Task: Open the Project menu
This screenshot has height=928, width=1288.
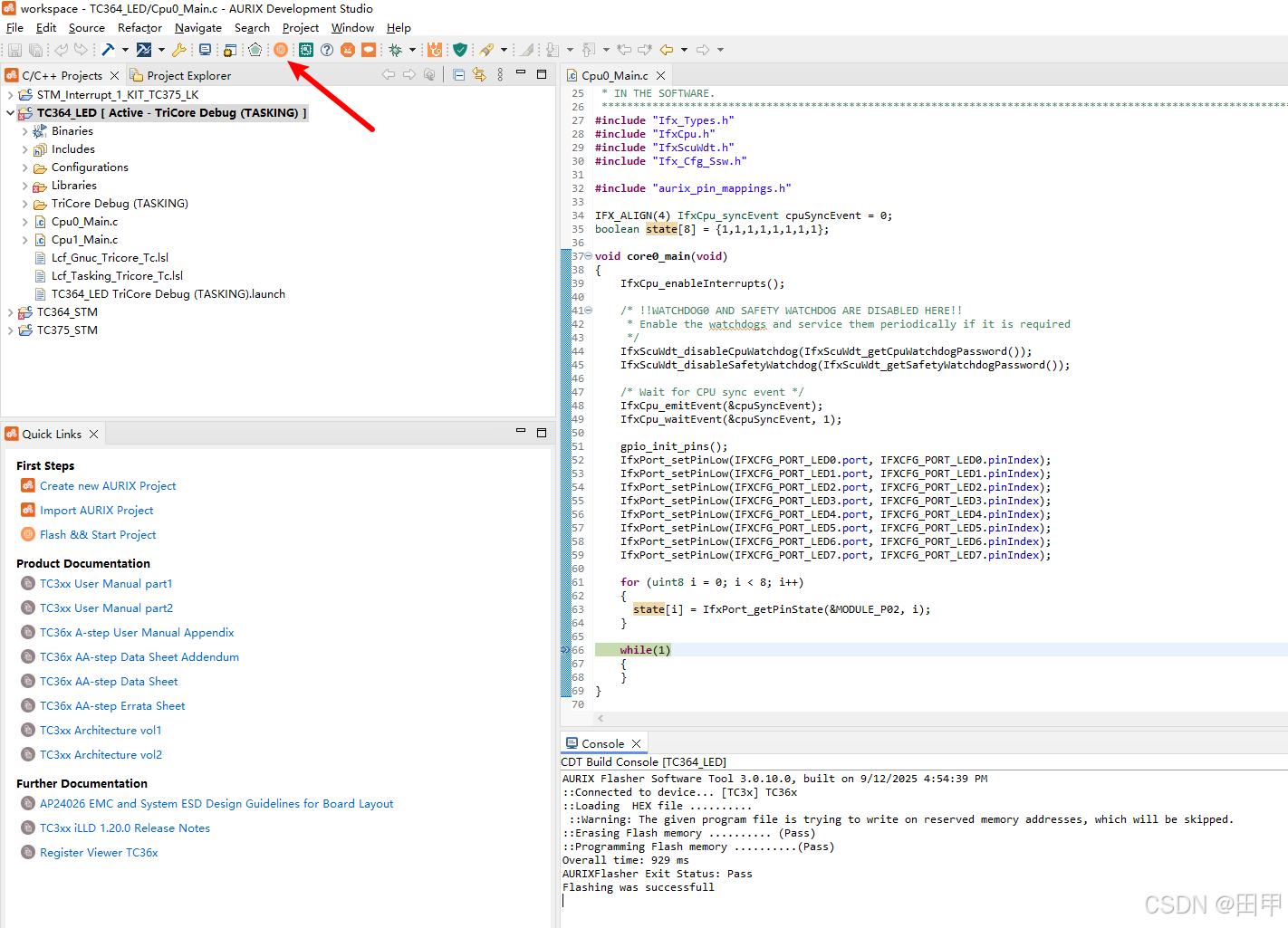Action: point(301,28)
